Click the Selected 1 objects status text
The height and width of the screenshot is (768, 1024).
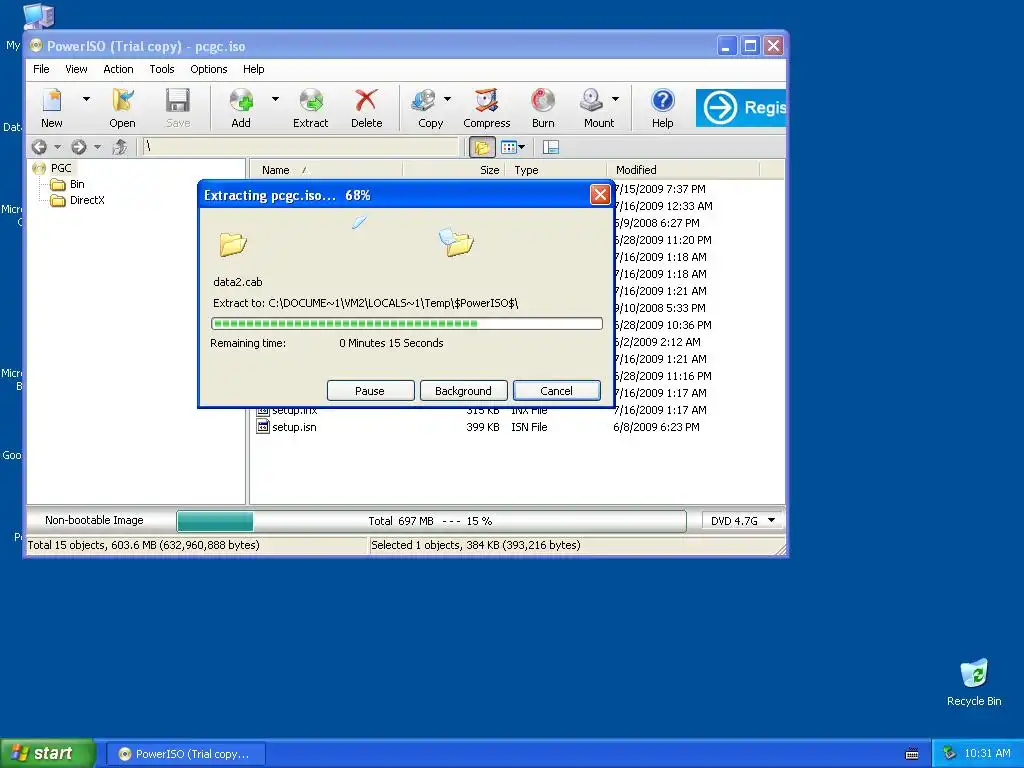pos(476,545)
